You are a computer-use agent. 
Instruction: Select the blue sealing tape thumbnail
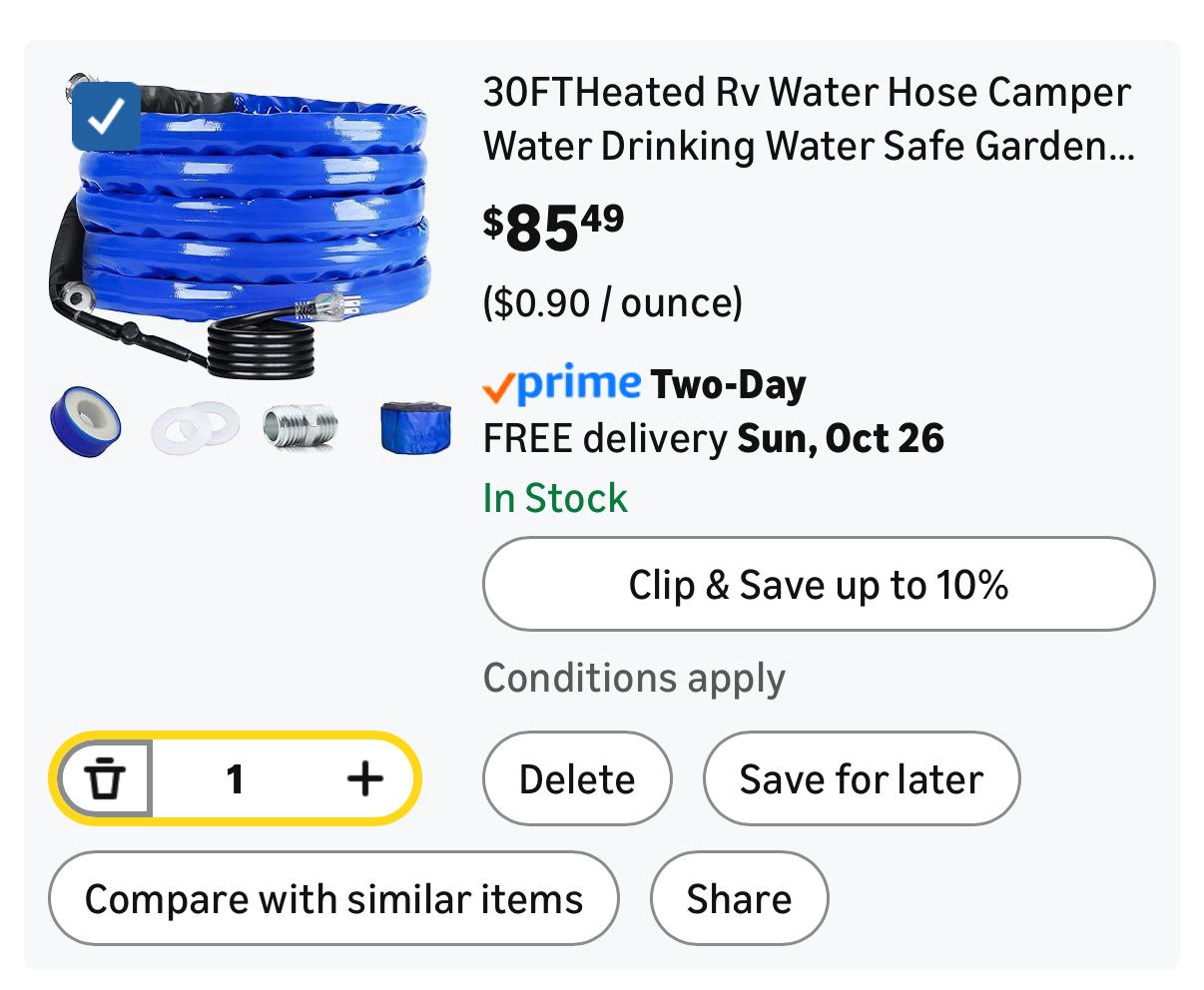[x=85, y=426]
